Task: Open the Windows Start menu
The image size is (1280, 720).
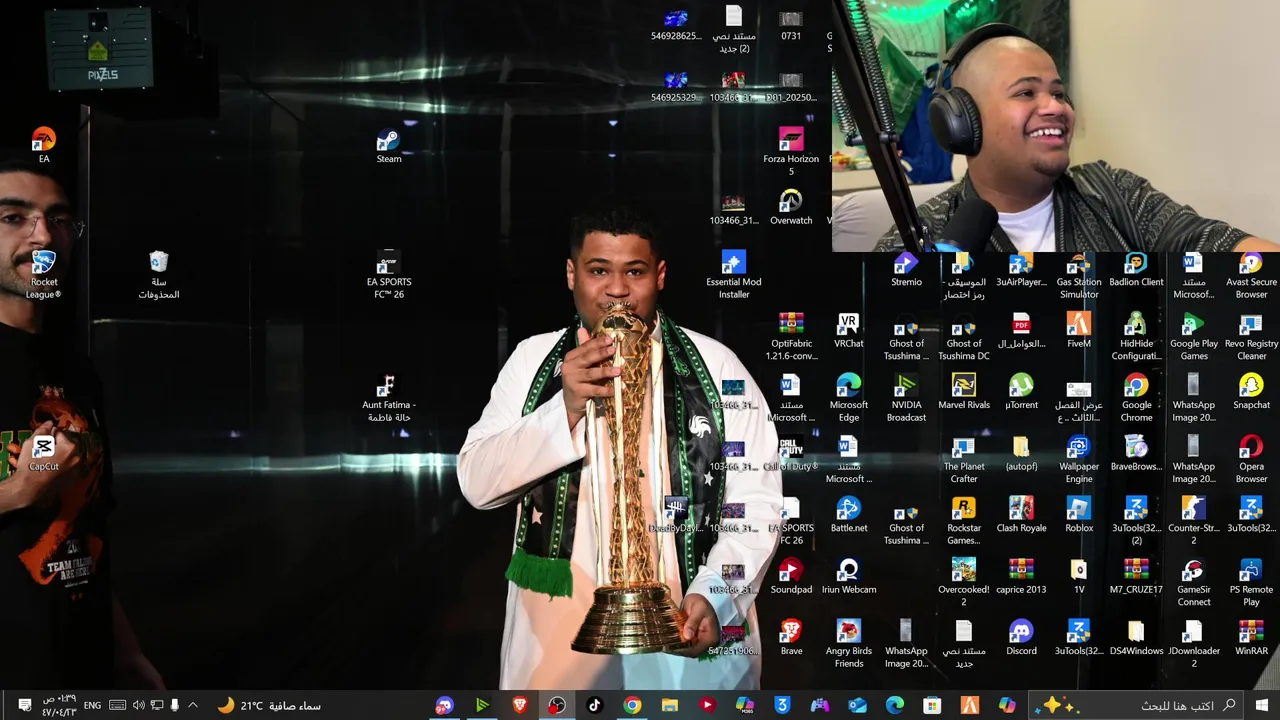Action: click(1261, 705)
